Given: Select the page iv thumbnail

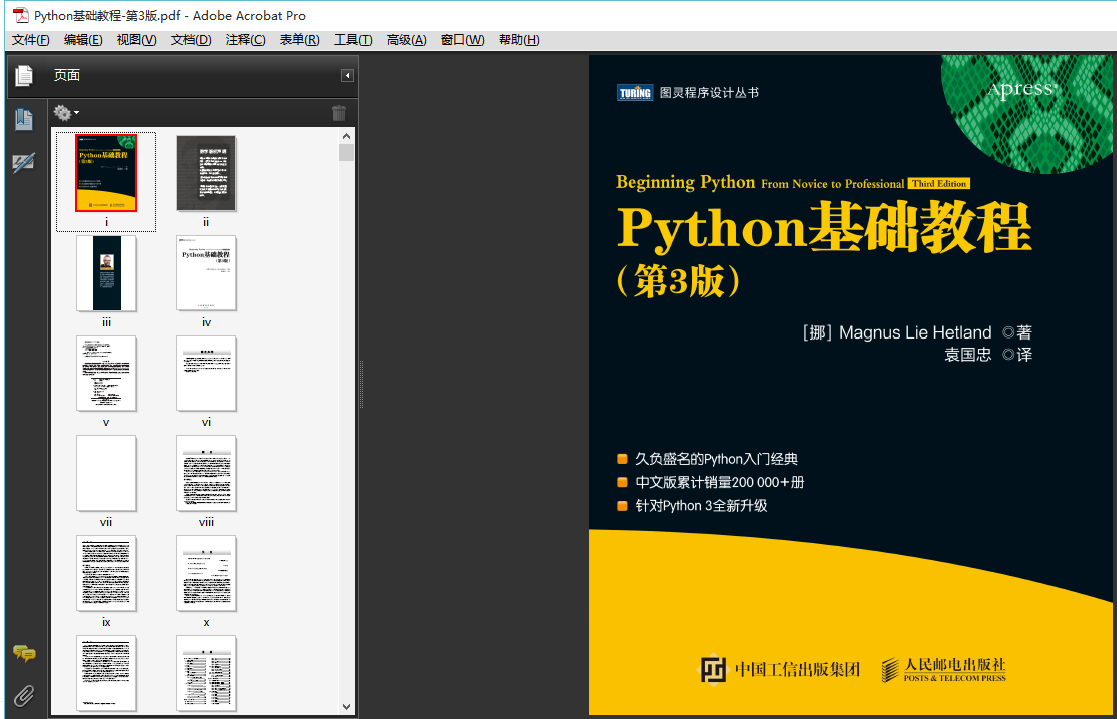Looking at the screenshot, I should (206, 273).
